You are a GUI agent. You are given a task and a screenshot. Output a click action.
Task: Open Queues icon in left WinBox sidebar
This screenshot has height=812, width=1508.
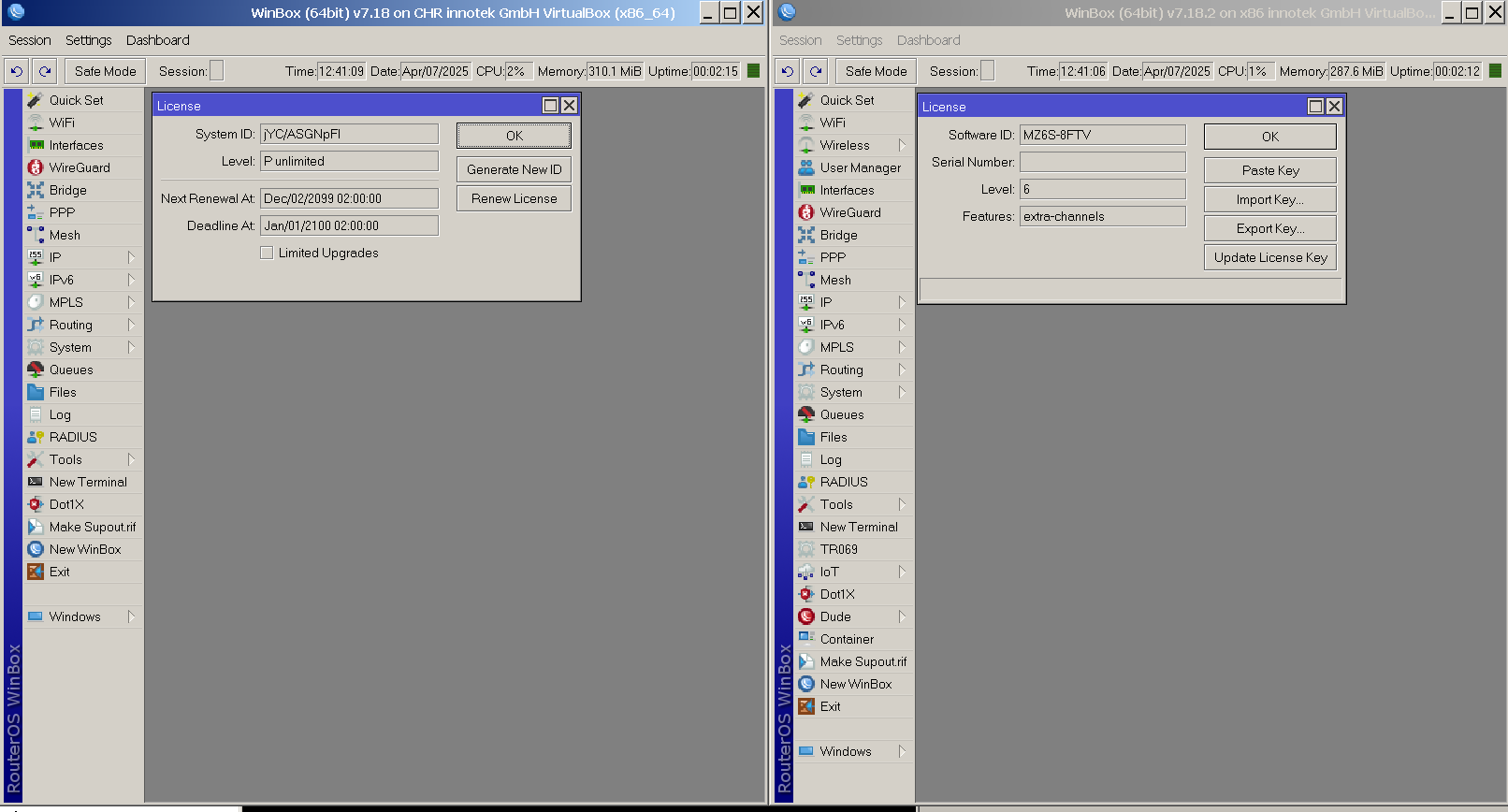click(36, 370)
